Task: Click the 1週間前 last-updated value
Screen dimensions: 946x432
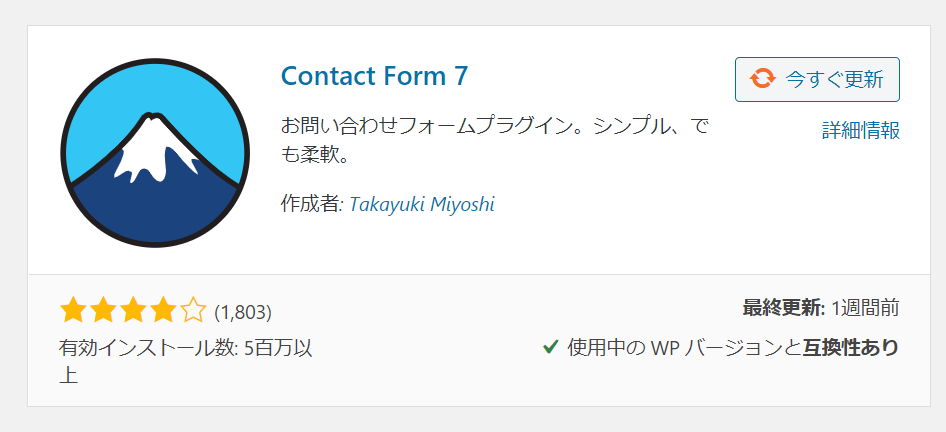Action: pyautogui.click(x=865, y=308)
